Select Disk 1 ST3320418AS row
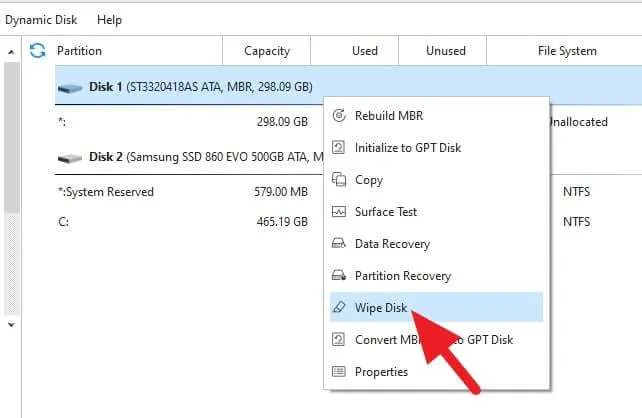The image size is (642, 418). pyautogui.click(x=348, y=86)
